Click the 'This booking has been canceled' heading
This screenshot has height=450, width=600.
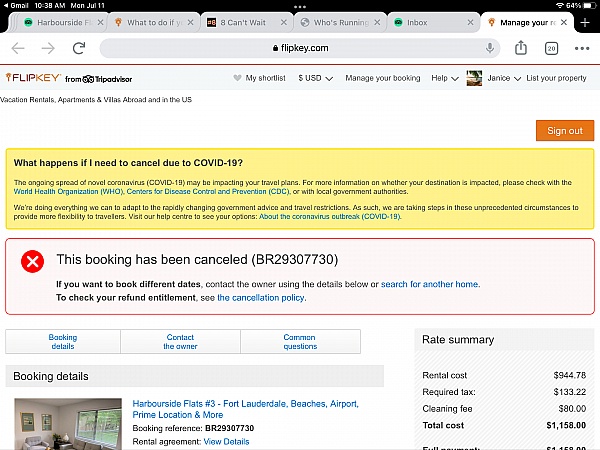197,259
